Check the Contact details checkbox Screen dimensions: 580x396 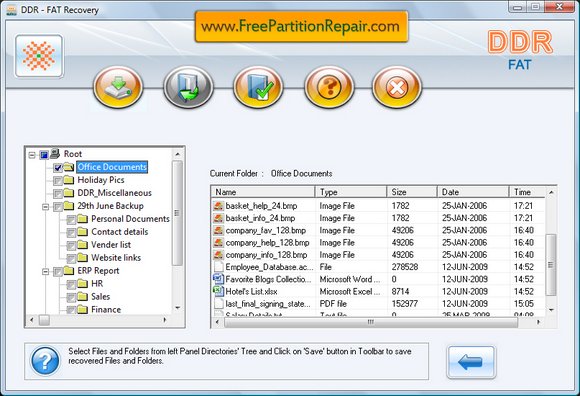(x=71, y=233)
